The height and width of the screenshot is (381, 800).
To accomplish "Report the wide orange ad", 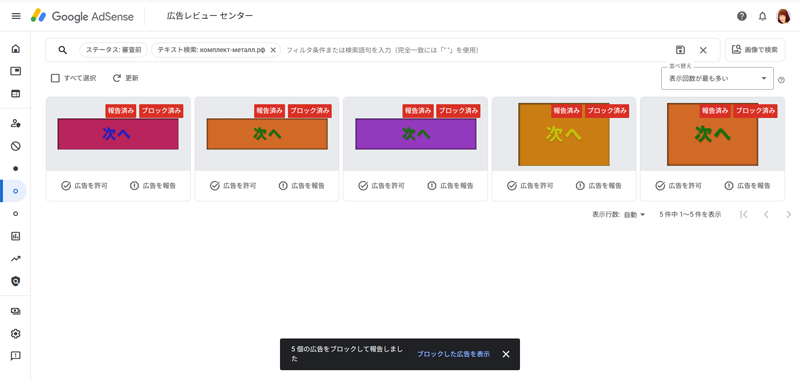I will [x=302, y=186].
